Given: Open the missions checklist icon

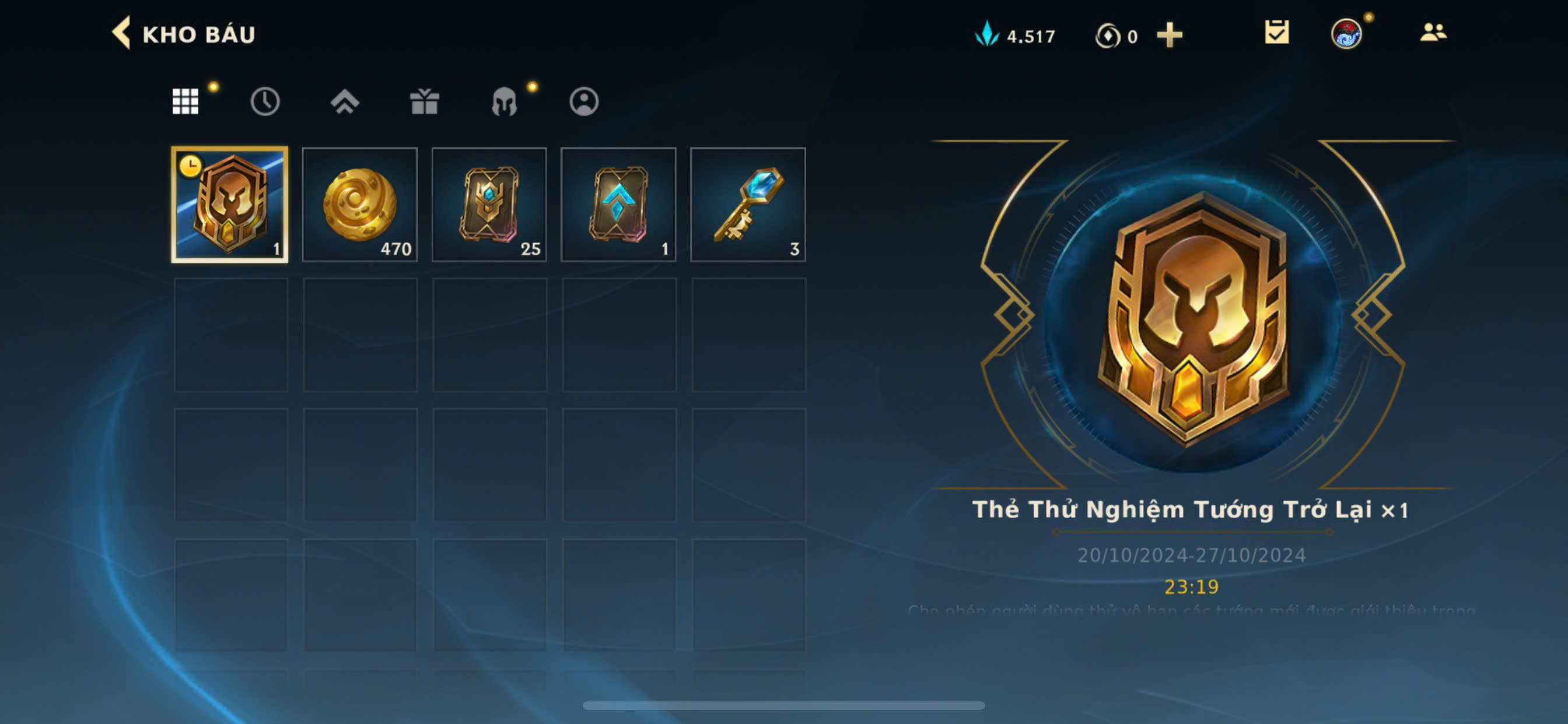Looking at the screenshot, I should point(1276,33).
